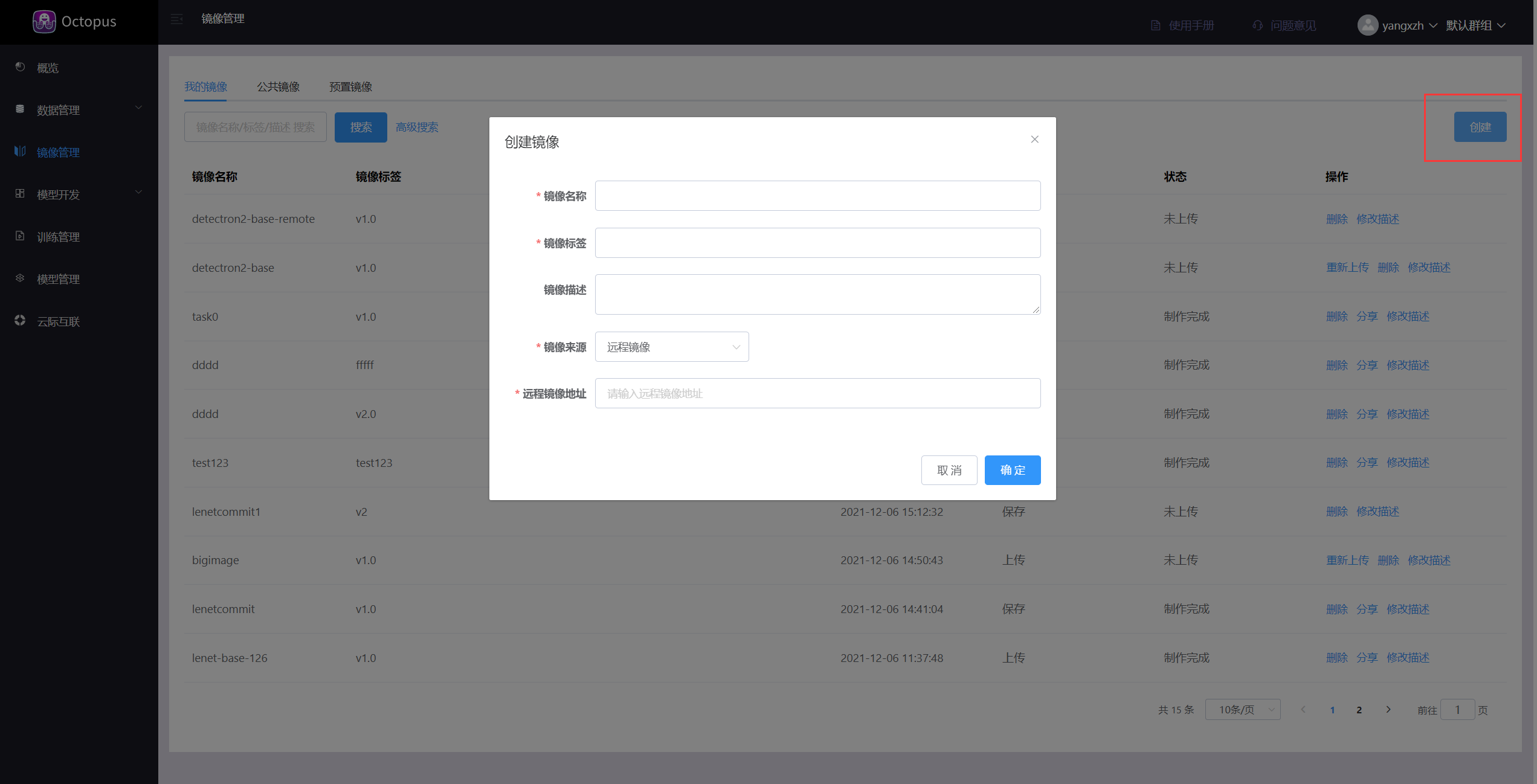This screenshot has height=784, width=1537.
Task: Open the 镜像来源 dropdown (远程镜像)
Action: [x=672, y=347]
